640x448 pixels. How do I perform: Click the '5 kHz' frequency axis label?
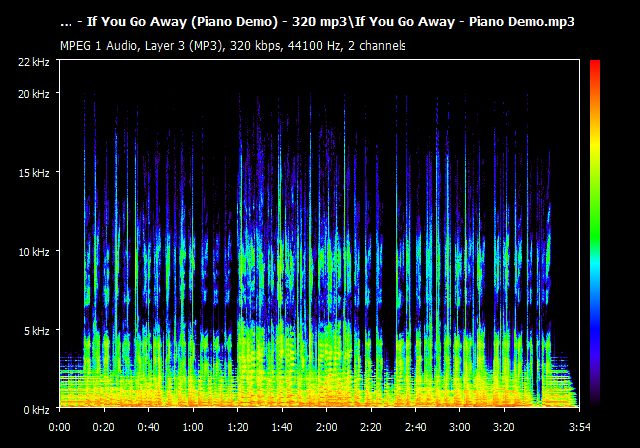tap(36, 330)
